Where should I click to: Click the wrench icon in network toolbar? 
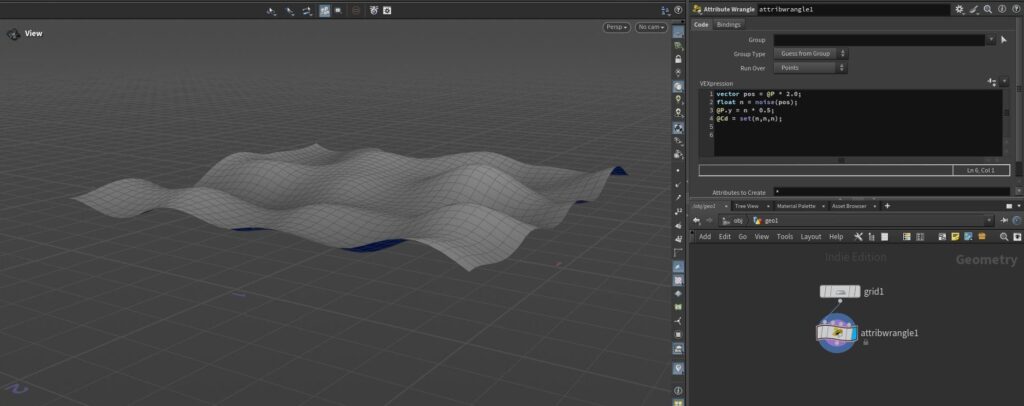click(858, 237)
